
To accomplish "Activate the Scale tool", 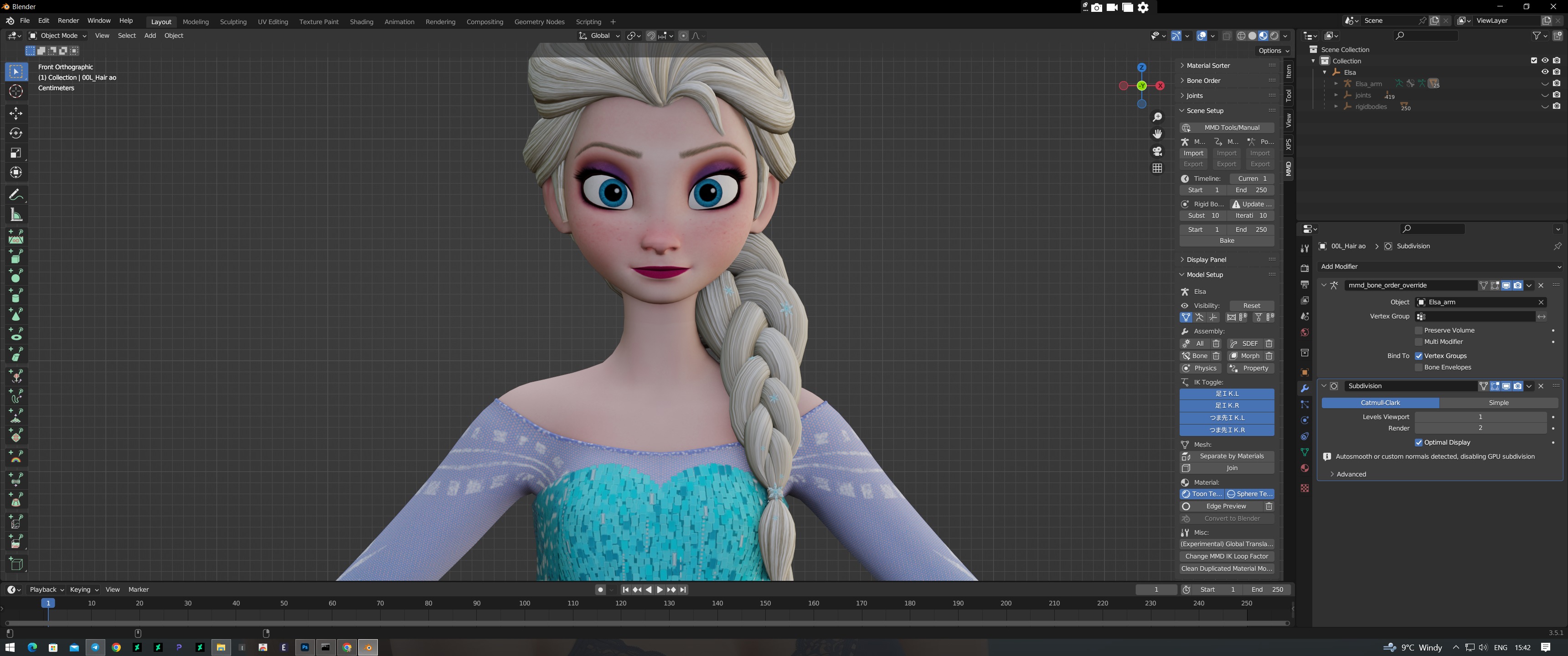I will pyautogui.click(x=16, y=153).
